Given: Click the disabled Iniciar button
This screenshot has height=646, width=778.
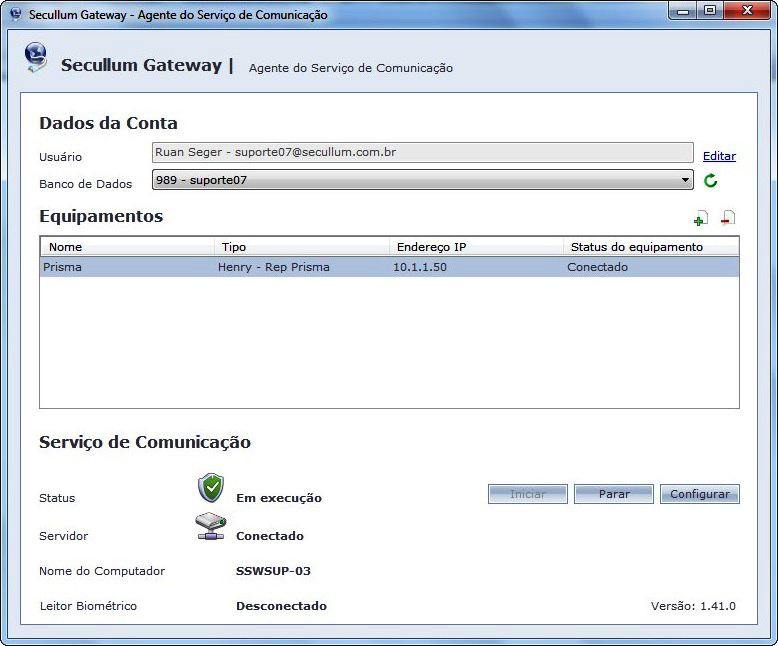Looking at the screenshot, I should coord(528,494).
